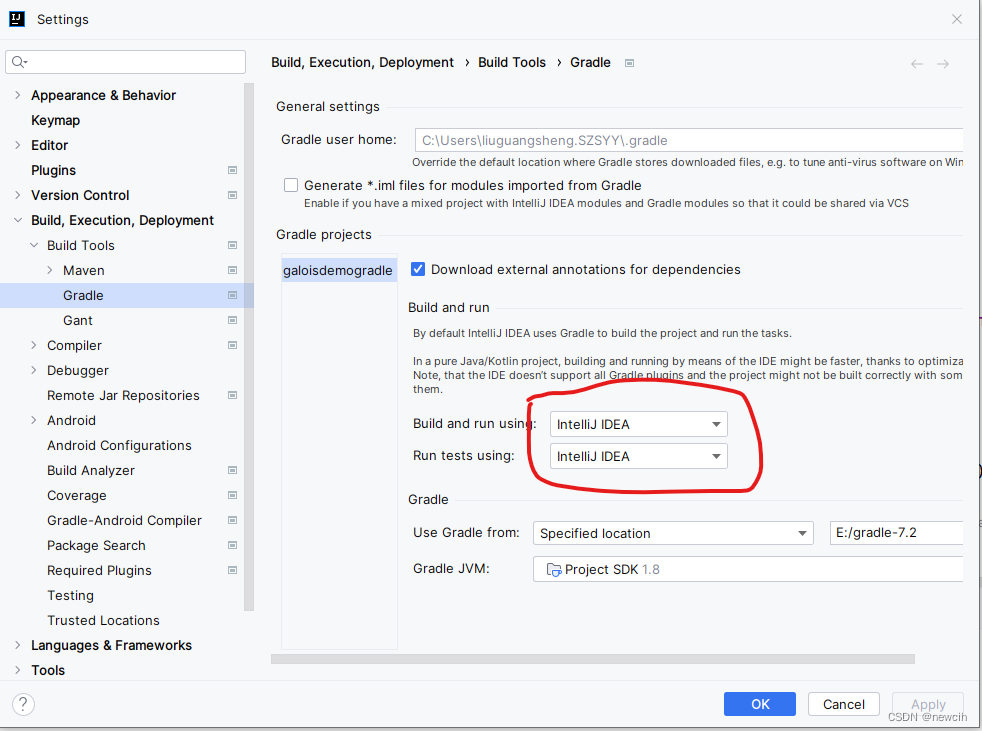Click Build, Execution, Deployment breadcrumb

pyautogui.click(x=362, y=63)
